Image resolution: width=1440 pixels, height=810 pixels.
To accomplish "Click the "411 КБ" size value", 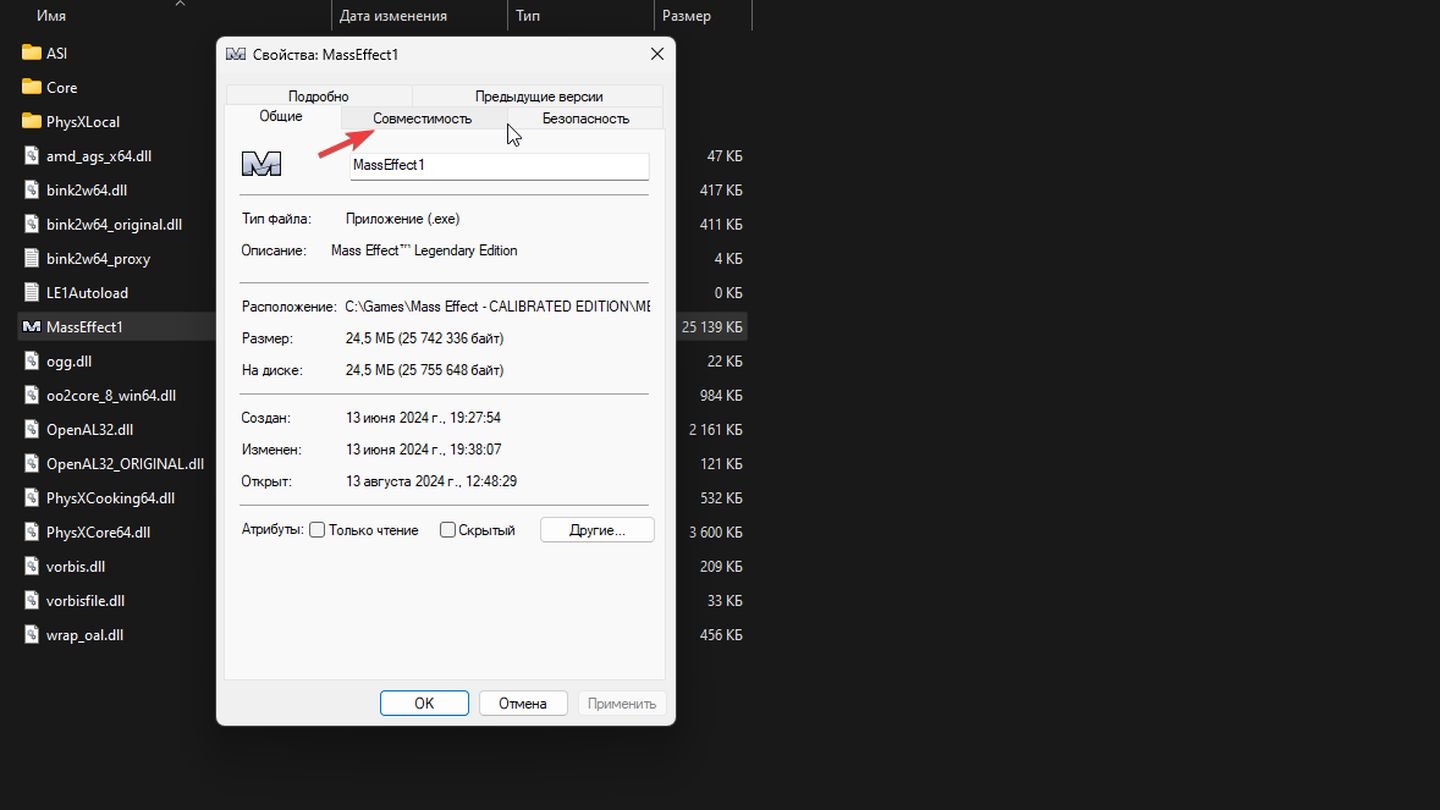I will pos(721,224).
